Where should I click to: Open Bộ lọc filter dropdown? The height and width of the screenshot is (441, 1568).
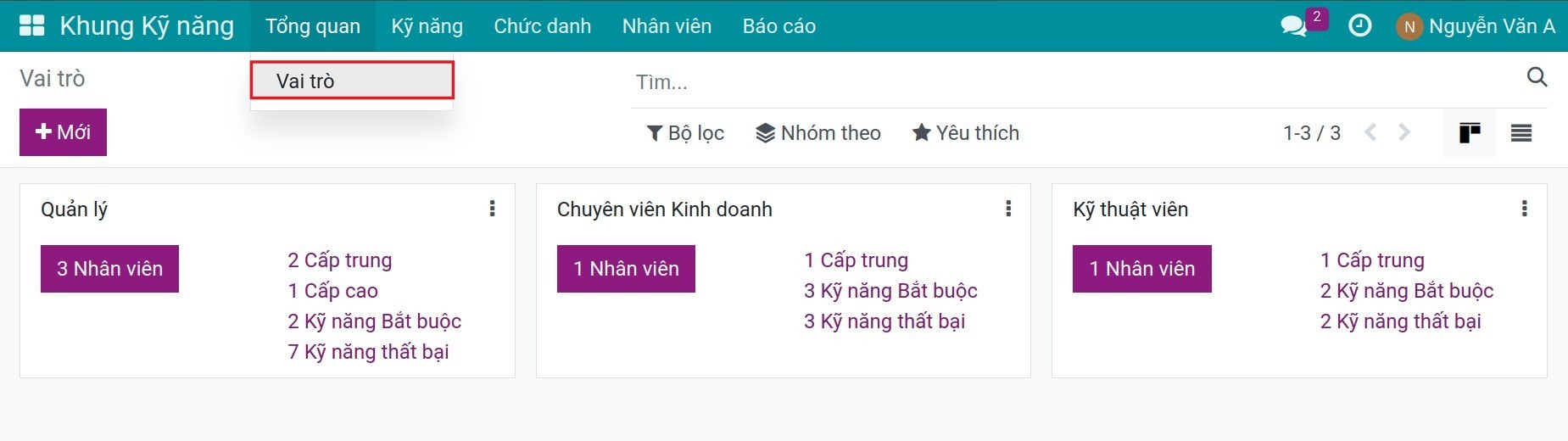[x=685, y=133]
